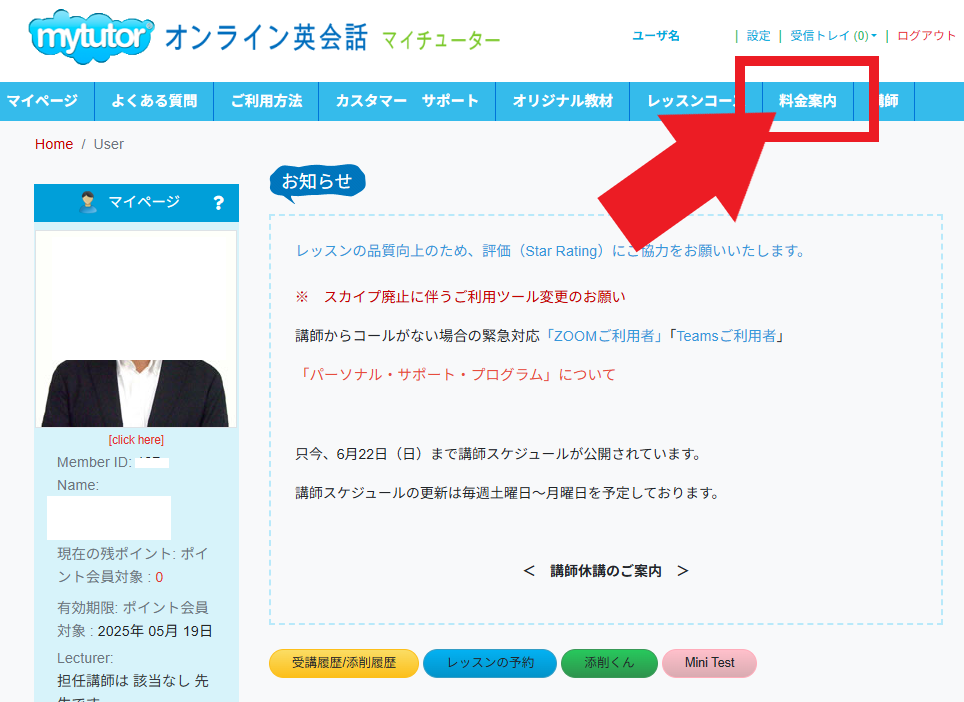Open 料金案内 pricing page

click(808, 101)
